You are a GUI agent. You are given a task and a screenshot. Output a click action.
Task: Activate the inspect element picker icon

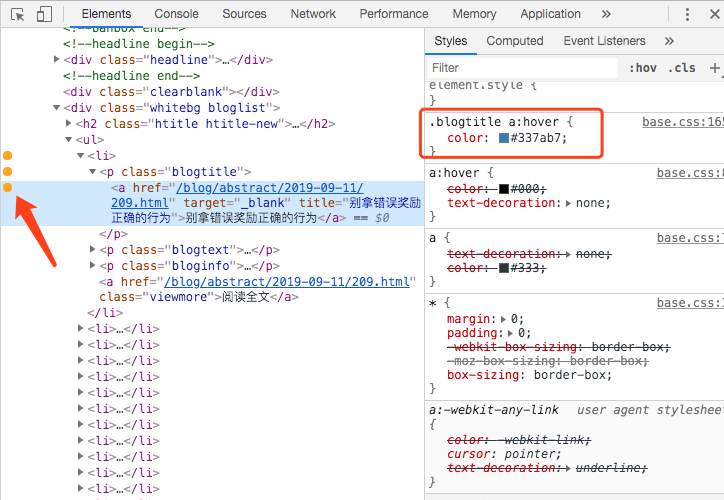17,14
